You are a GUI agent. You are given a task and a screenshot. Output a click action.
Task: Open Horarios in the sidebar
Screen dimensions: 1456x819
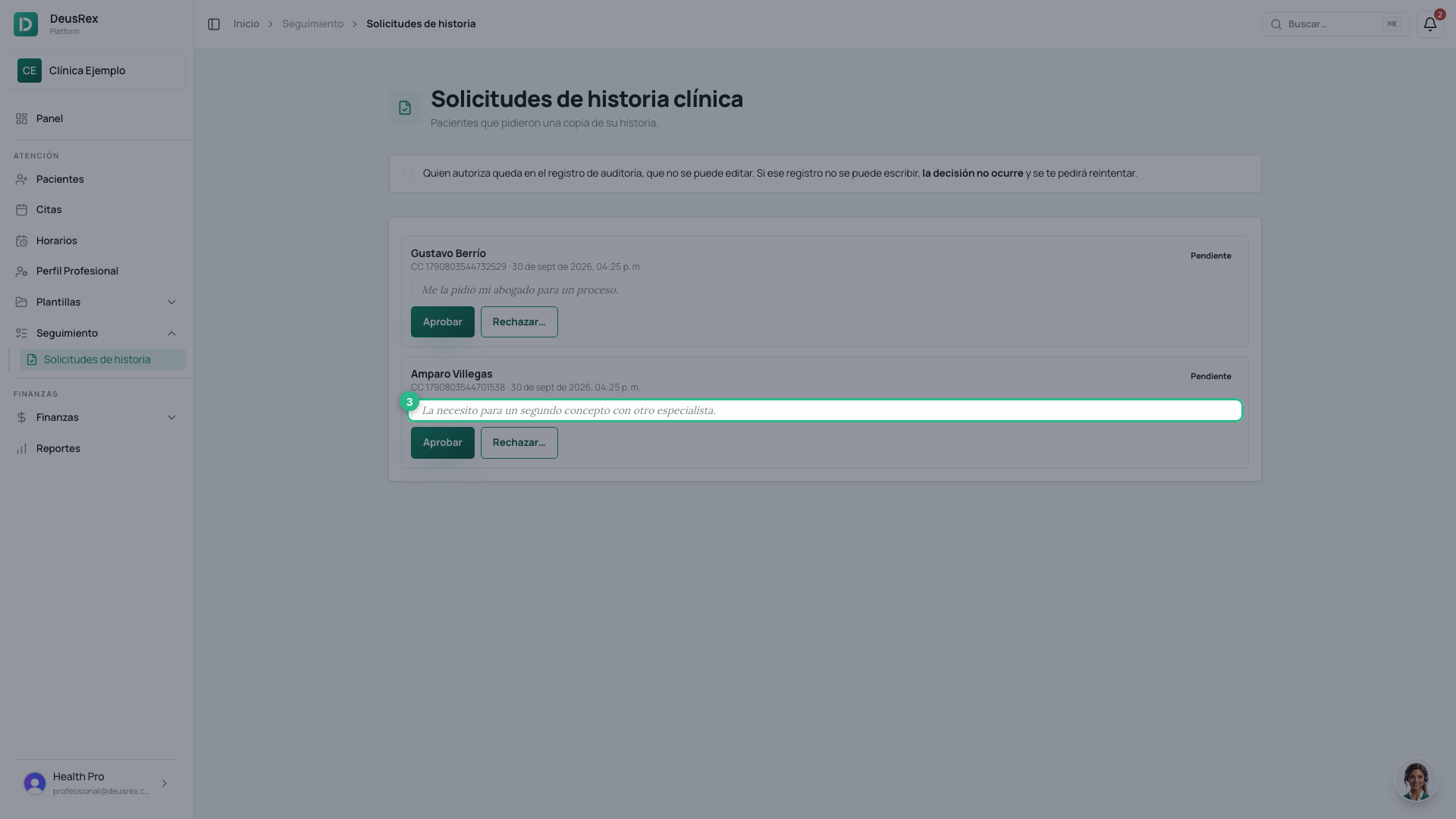(96, 241)
